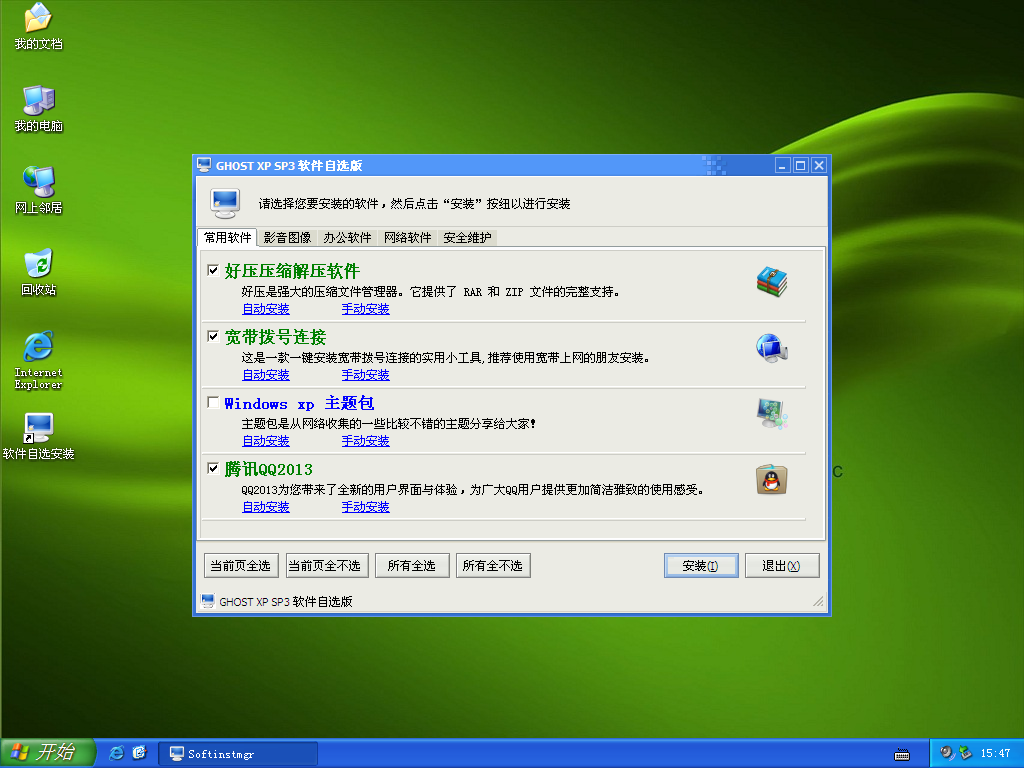Viewport: 1024px width, 768px height.
Task: Click the 安装 install button
Action: tap(700, 565)
